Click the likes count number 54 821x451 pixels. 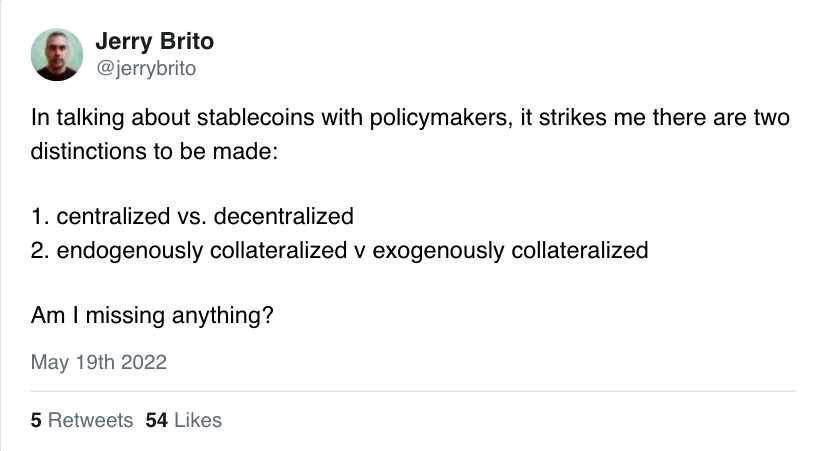coord(156,420)
